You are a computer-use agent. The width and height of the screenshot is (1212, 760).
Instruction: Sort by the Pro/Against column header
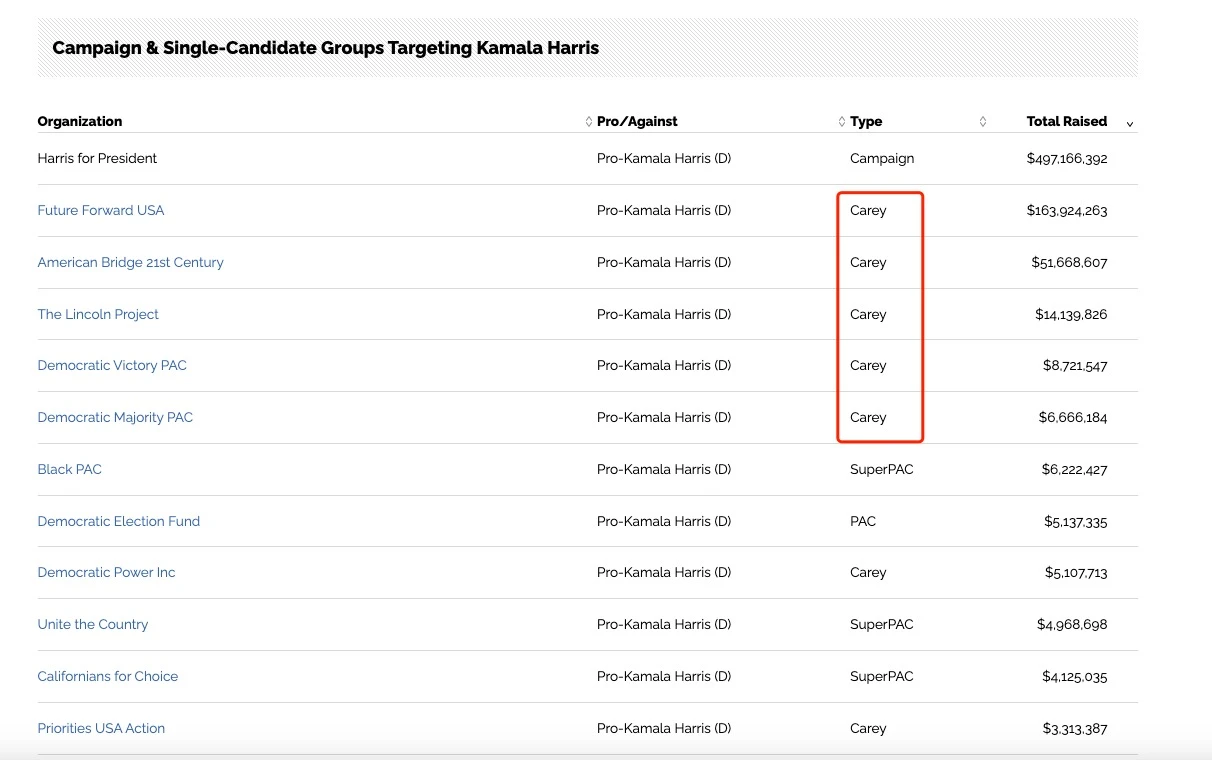click(x=637, y=122)
